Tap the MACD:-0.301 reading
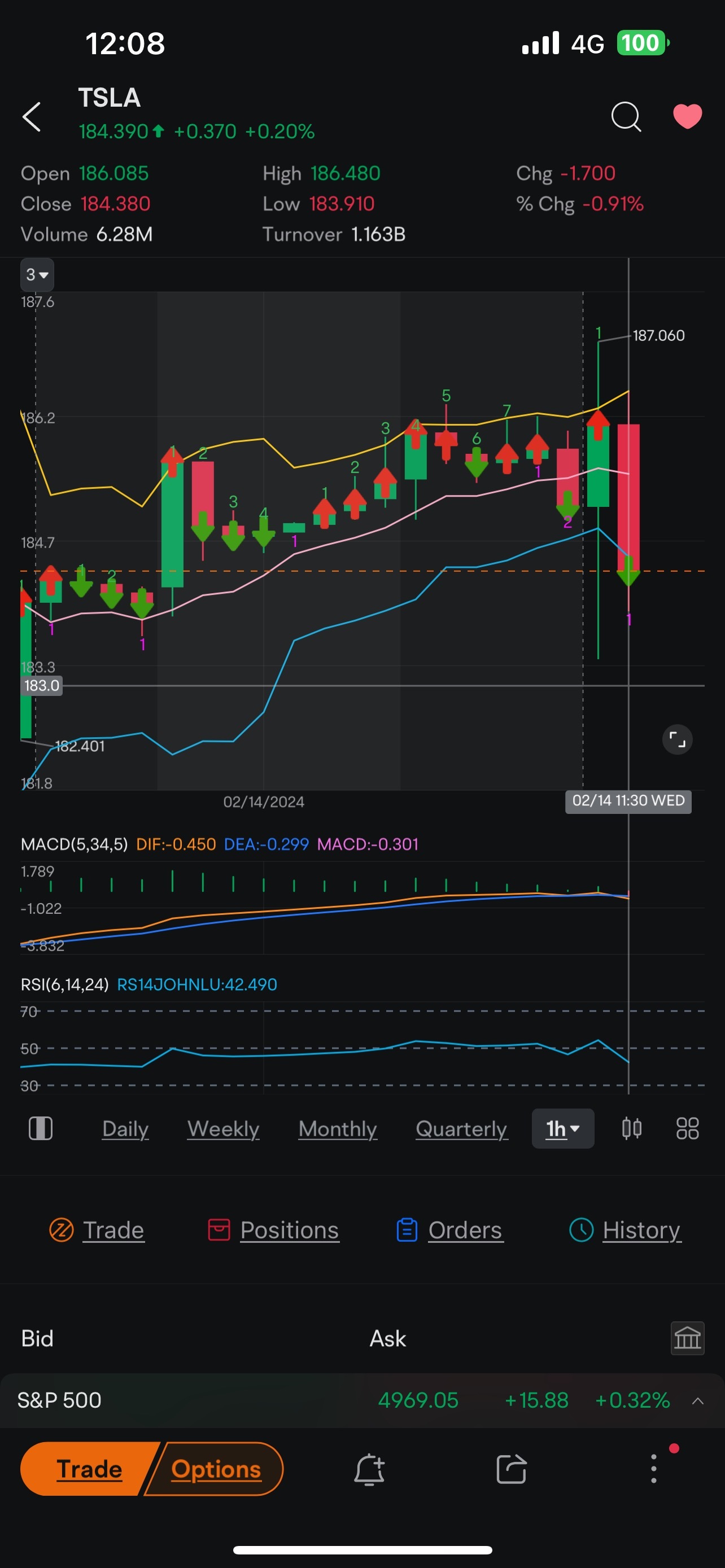The image size is (725, 1568). pos(368,844)
